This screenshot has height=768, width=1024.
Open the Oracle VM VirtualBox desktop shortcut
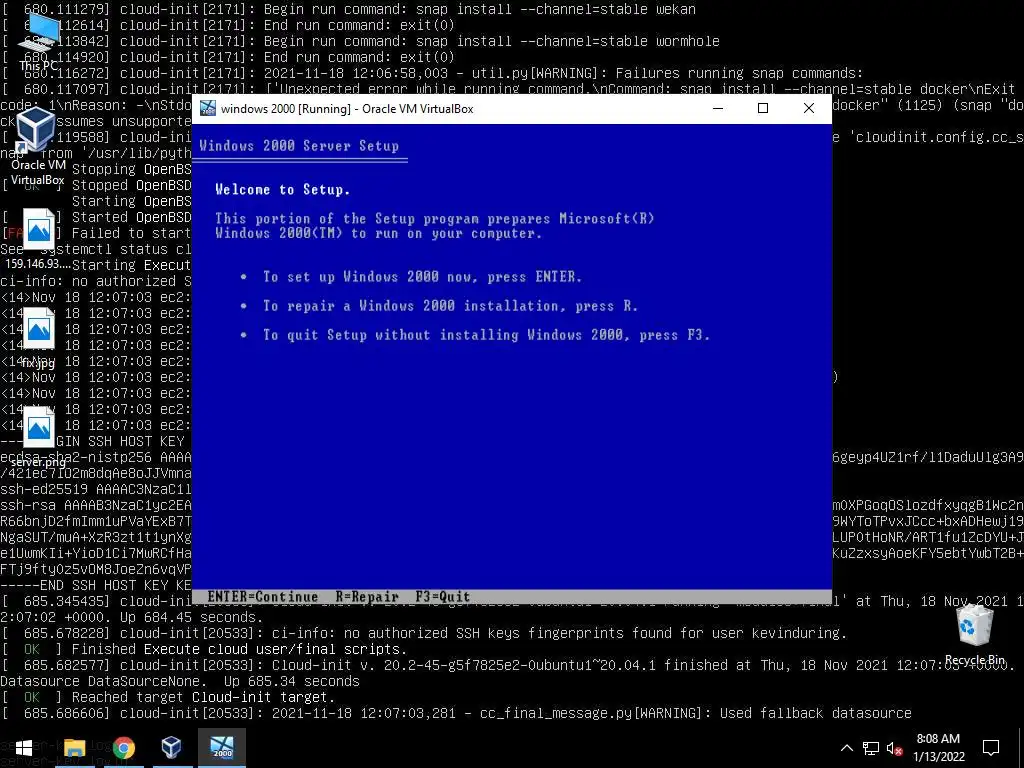37,145
